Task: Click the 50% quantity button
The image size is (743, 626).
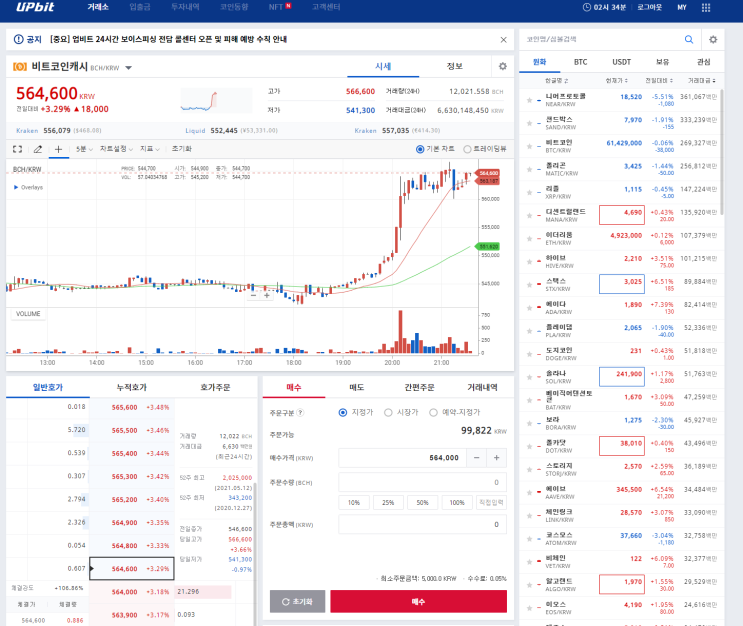Action: [423, 502]
